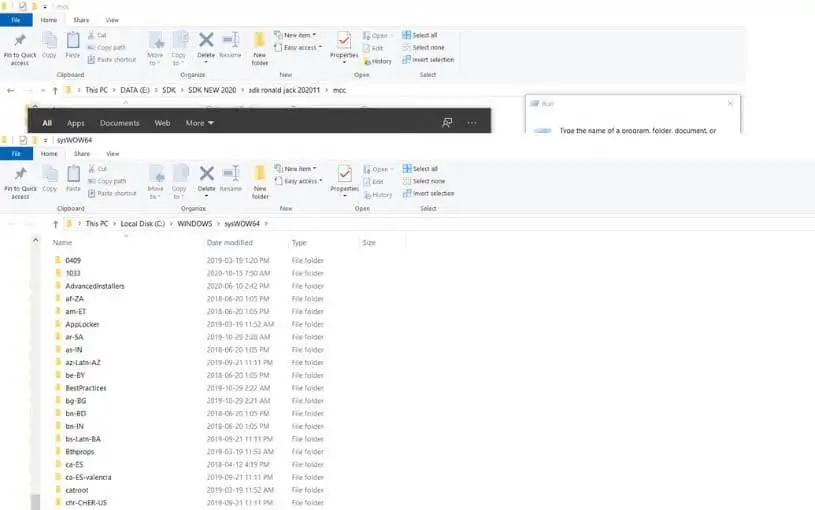This screenshot has width=815, height=510.
Task: Click Invert selection in sysWOW64 window
Action: pyautogui.click(x=428, y=193)
